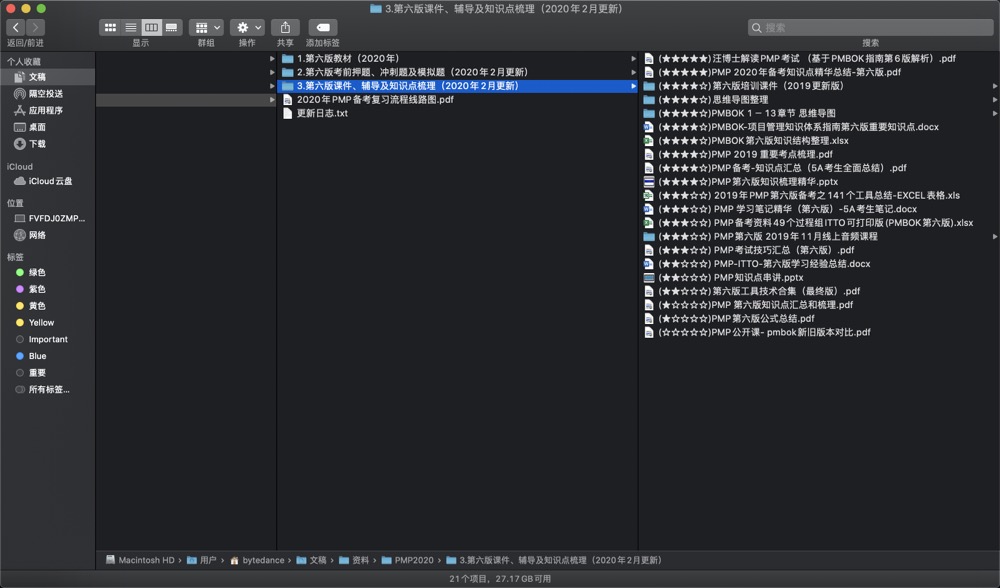
Task: Select 应用程序 in the sidebar
Action: coord(45,110)
